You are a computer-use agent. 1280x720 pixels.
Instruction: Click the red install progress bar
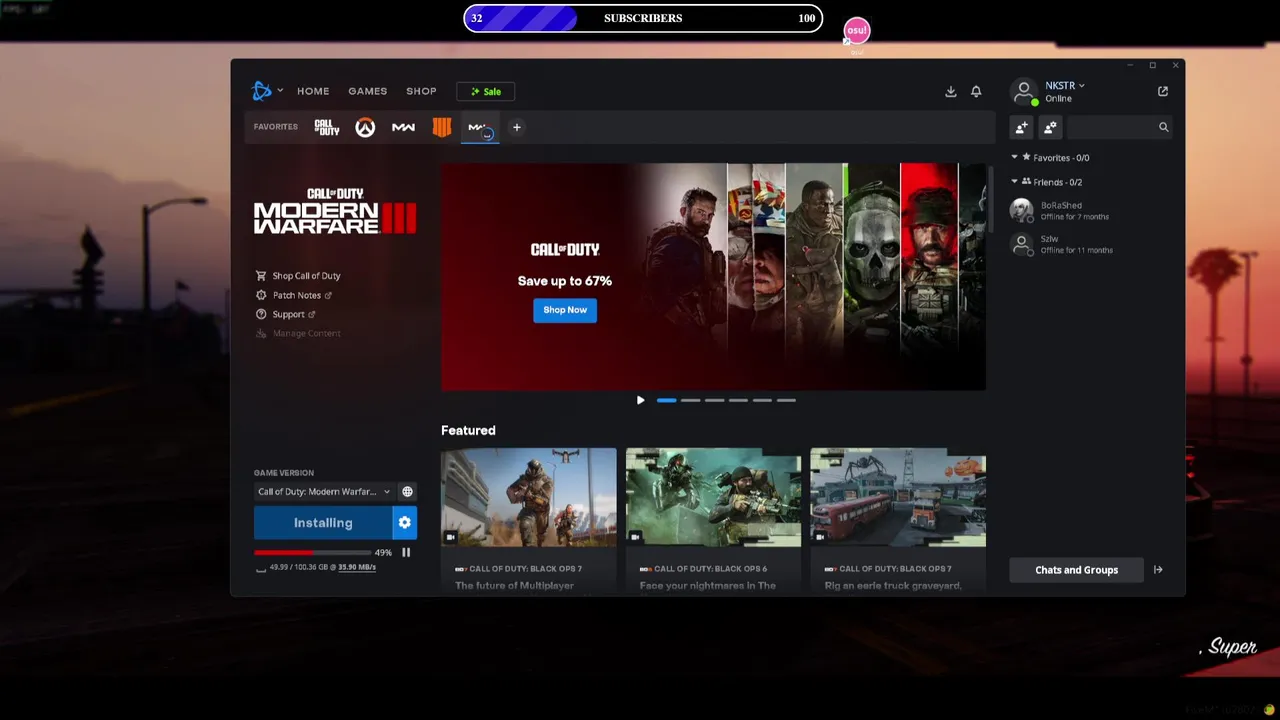pos(312,552)
